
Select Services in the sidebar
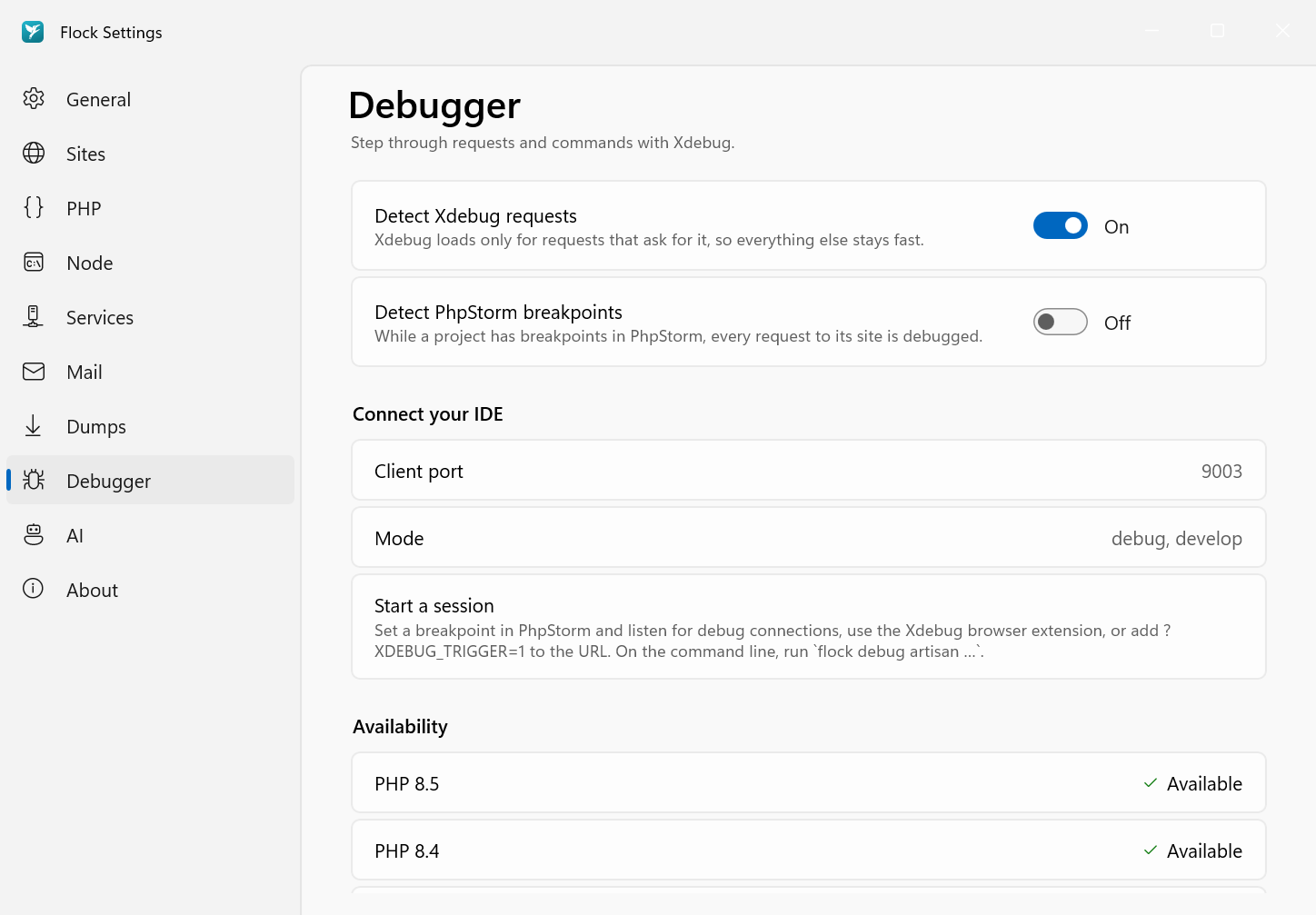click(150, 316)
